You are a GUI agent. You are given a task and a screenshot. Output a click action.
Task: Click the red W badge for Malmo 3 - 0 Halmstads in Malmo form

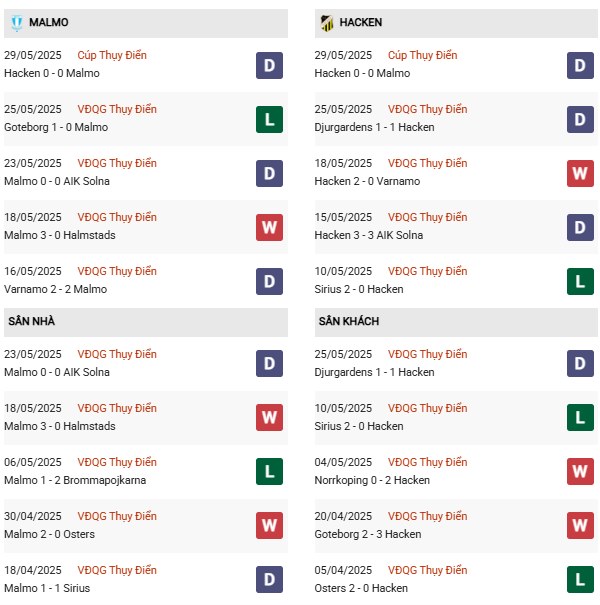(269, 227)
